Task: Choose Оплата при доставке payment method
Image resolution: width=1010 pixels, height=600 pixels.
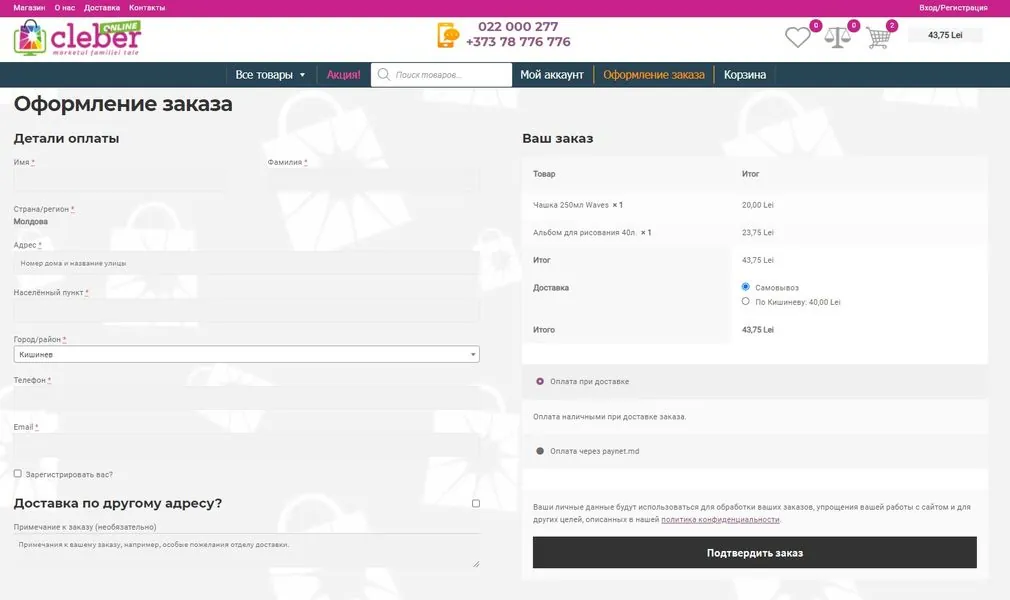Action: pos(540,382)
